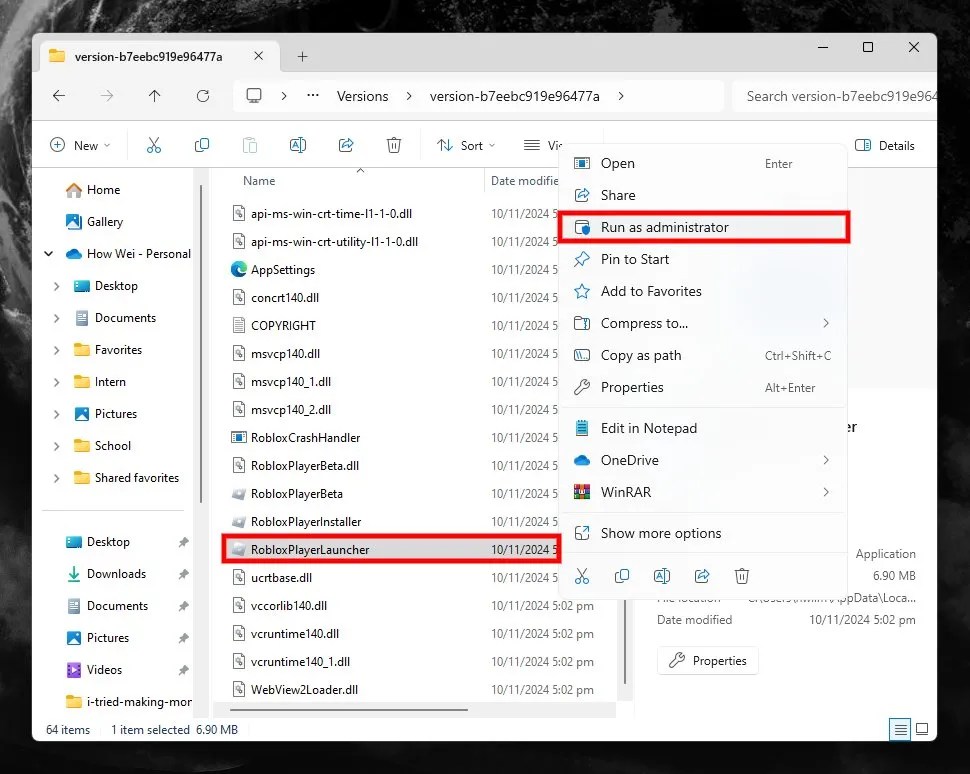This screenshot has height=774, width=970.
Task: Open the New item dropdown
Action: (80, 145)
